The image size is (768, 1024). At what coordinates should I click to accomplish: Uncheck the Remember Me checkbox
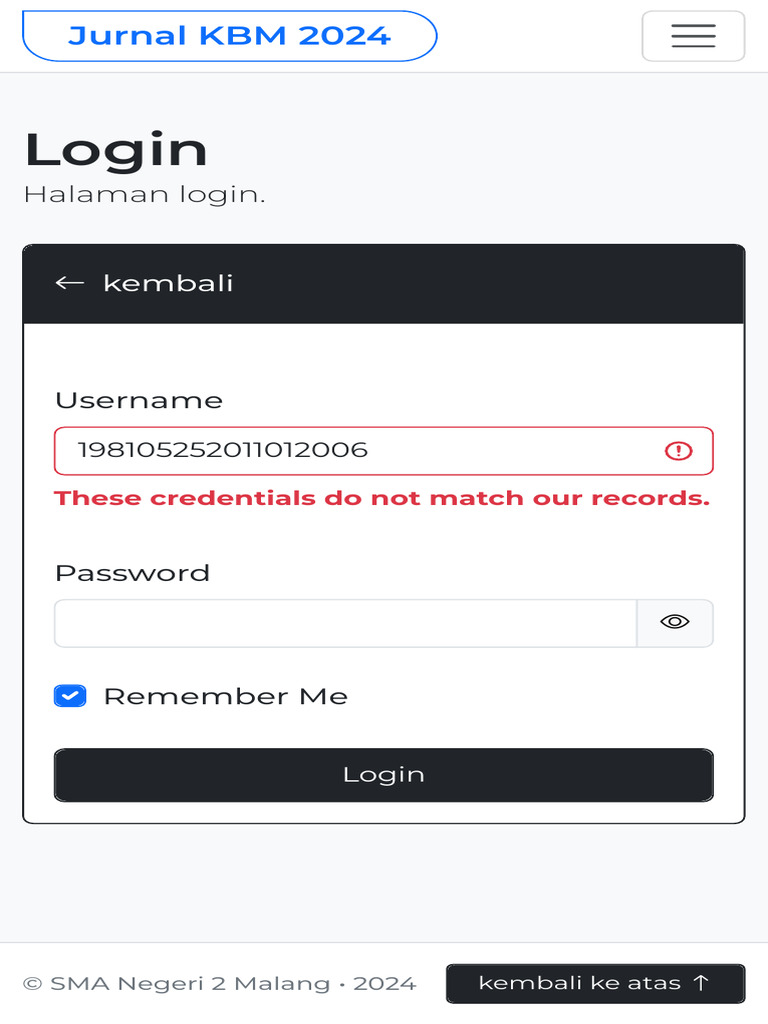tap(70, 696)
